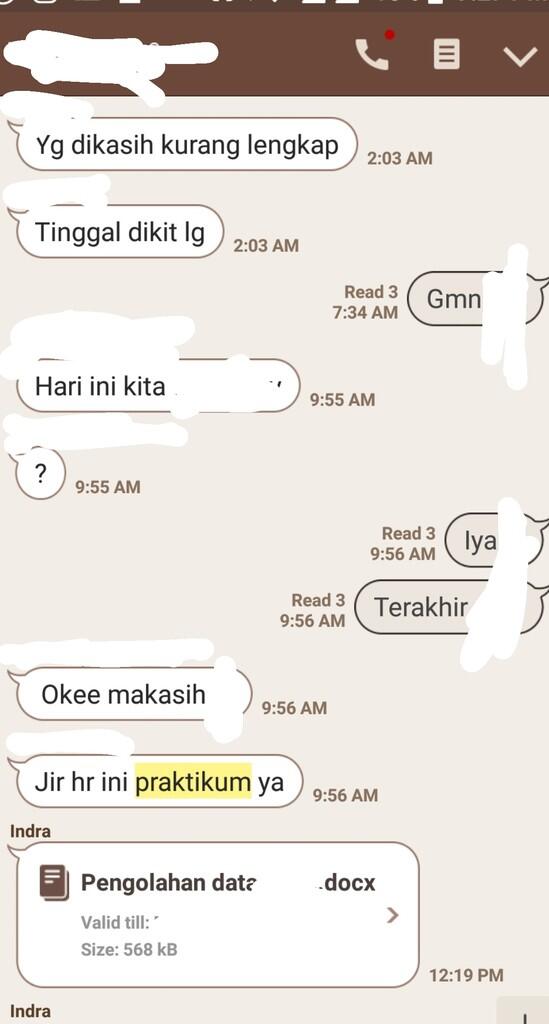Tap the Iya sent message
The image size is (549, 1024).
point(494,540)
